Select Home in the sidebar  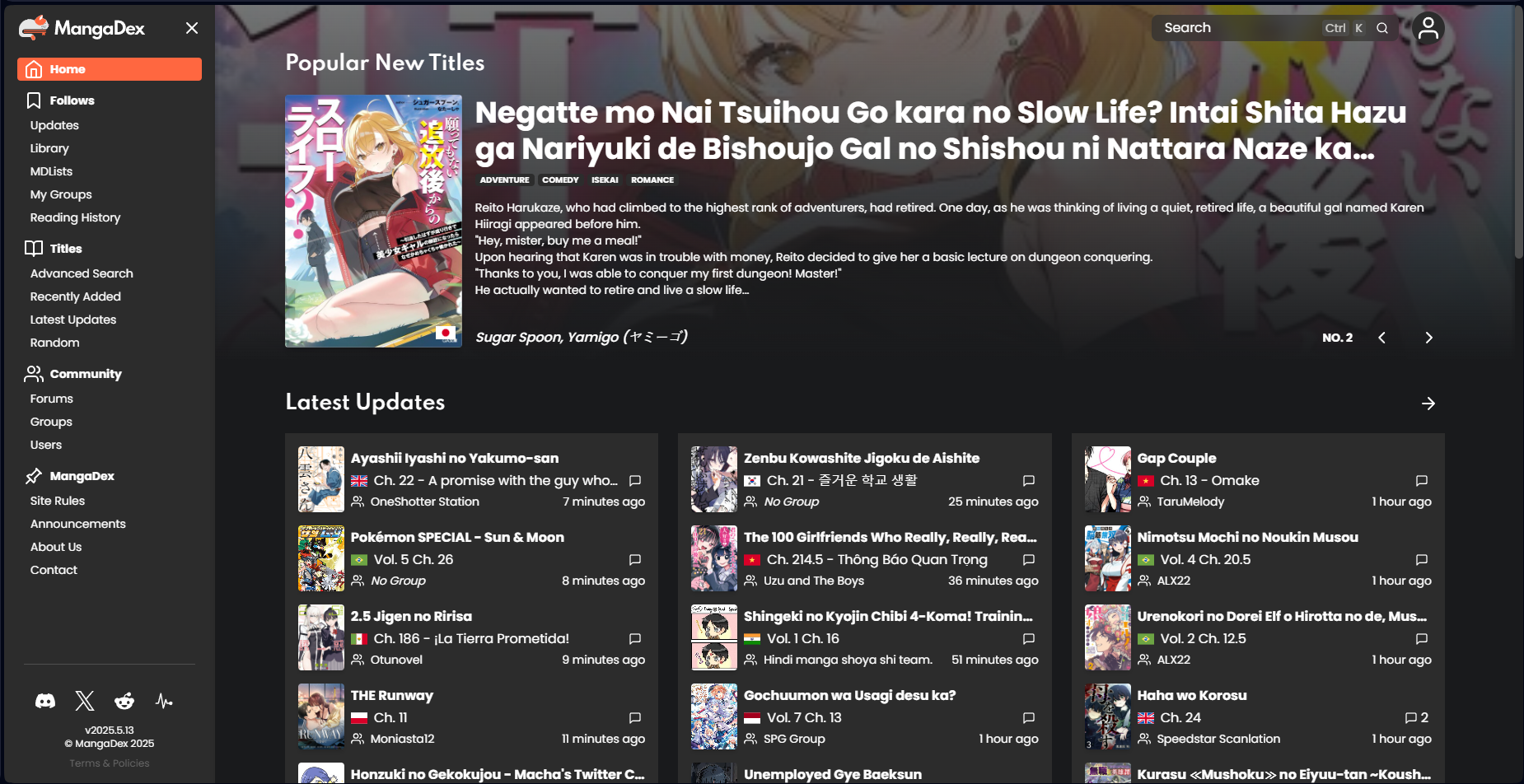pos(110,69)
